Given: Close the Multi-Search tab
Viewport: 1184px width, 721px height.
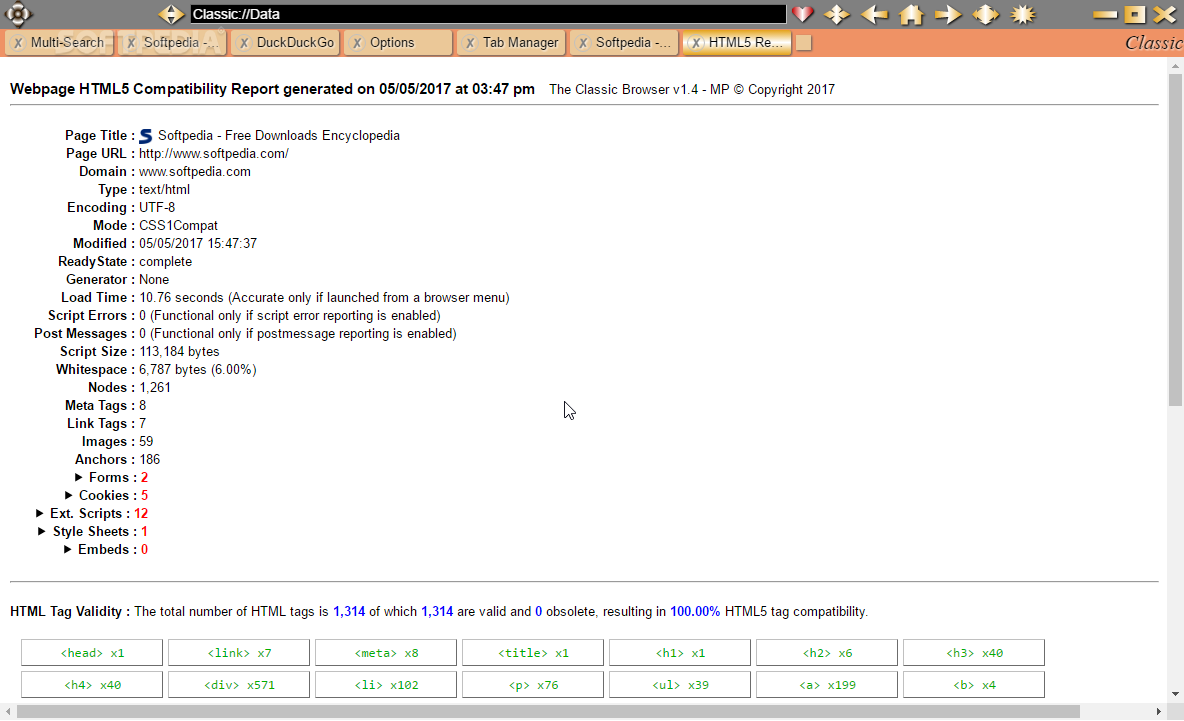Looking at the screenshot, I should (18, 43).
